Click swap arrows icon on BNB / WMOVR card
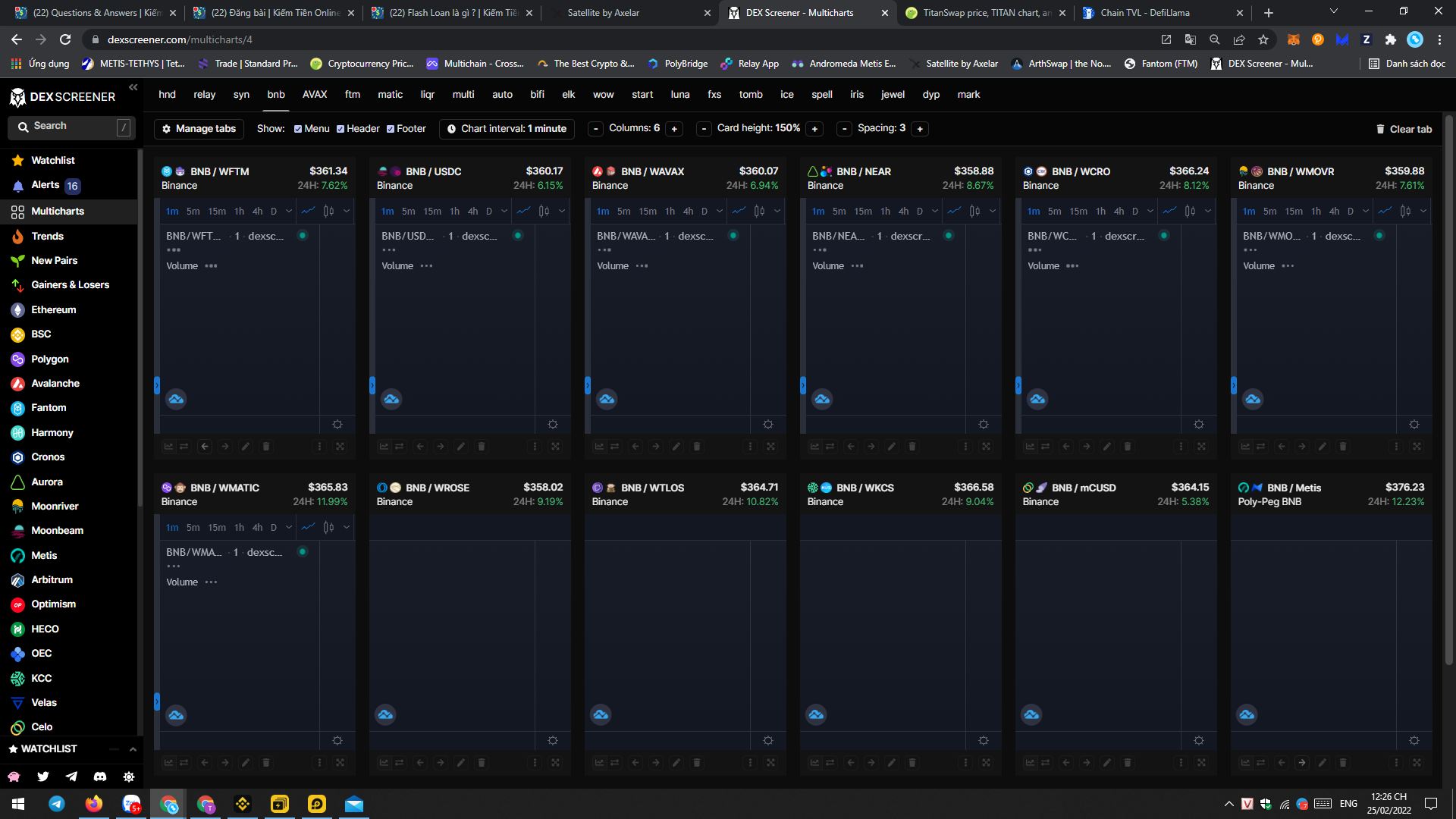 (1260, 447)
